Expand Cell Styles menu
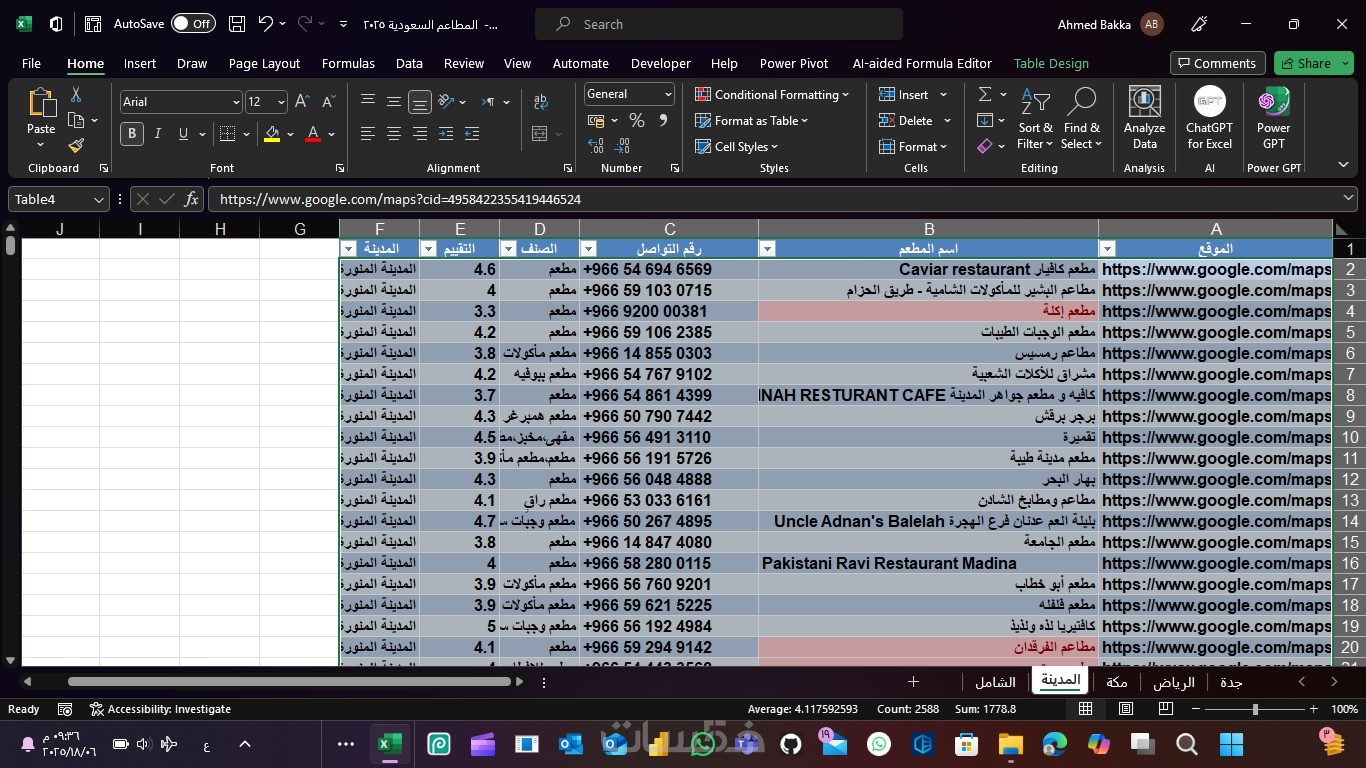The image size is (1366, 768). coord(736,147)
